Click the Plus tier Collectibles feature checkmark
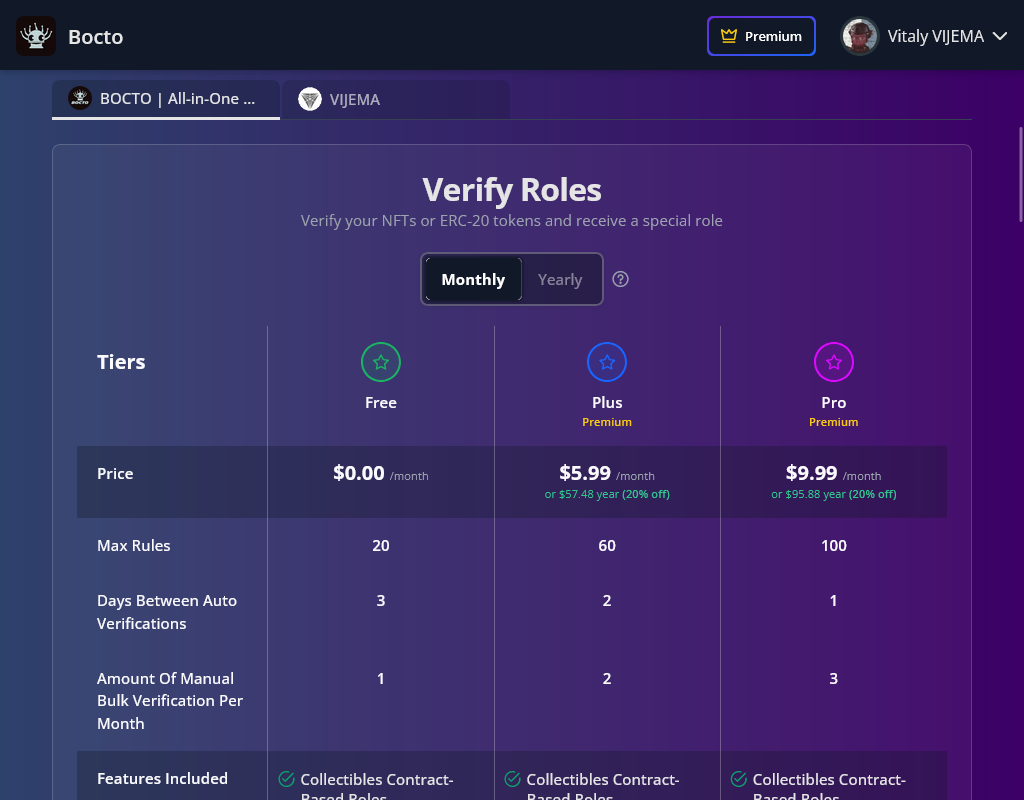Screen dimensions: 1024x800 pos(513,778)
